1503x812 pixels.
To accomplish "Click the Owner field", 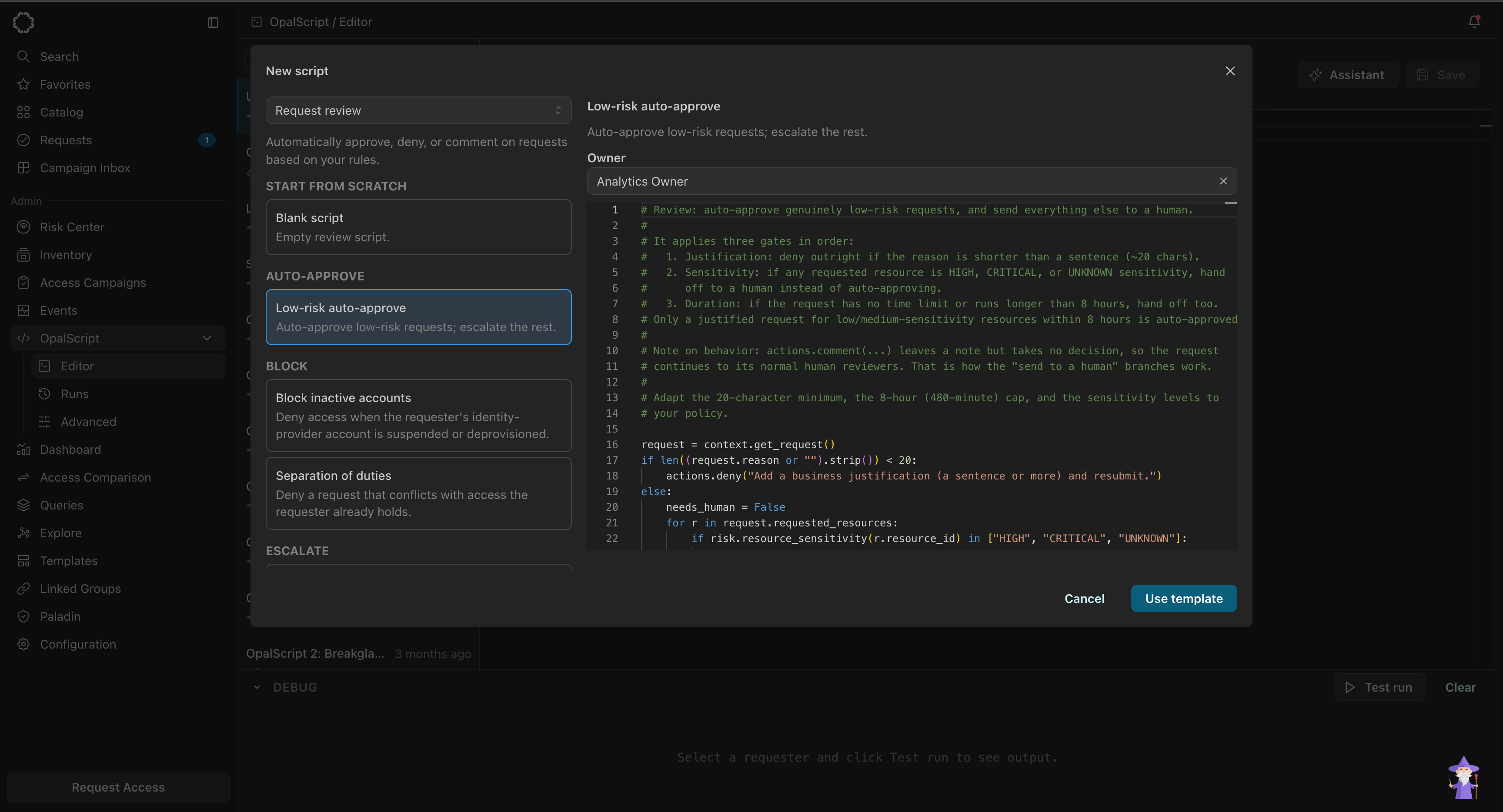I will pos(912,181).
